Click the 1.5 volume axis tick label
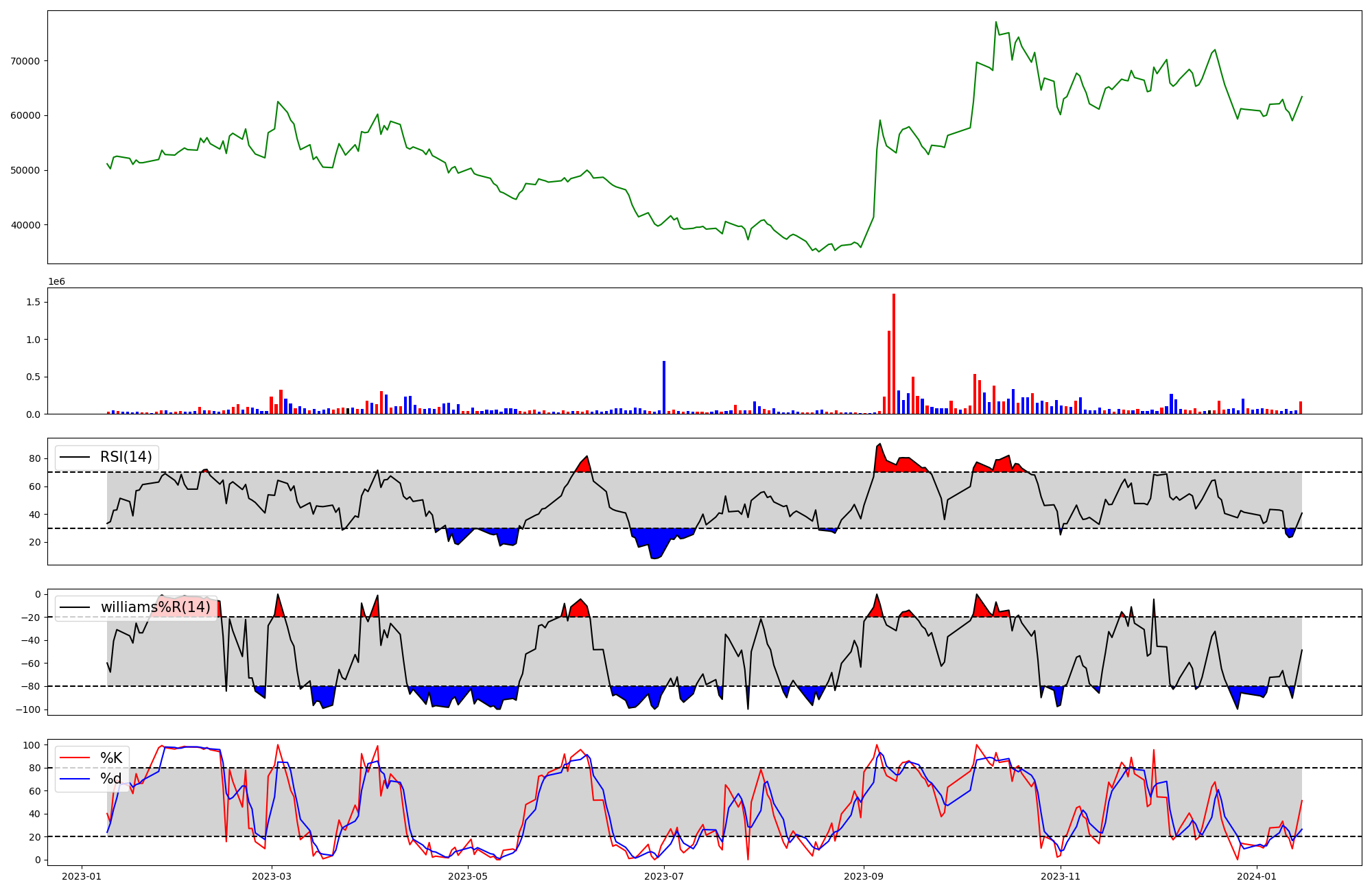 tap(33, 303)
